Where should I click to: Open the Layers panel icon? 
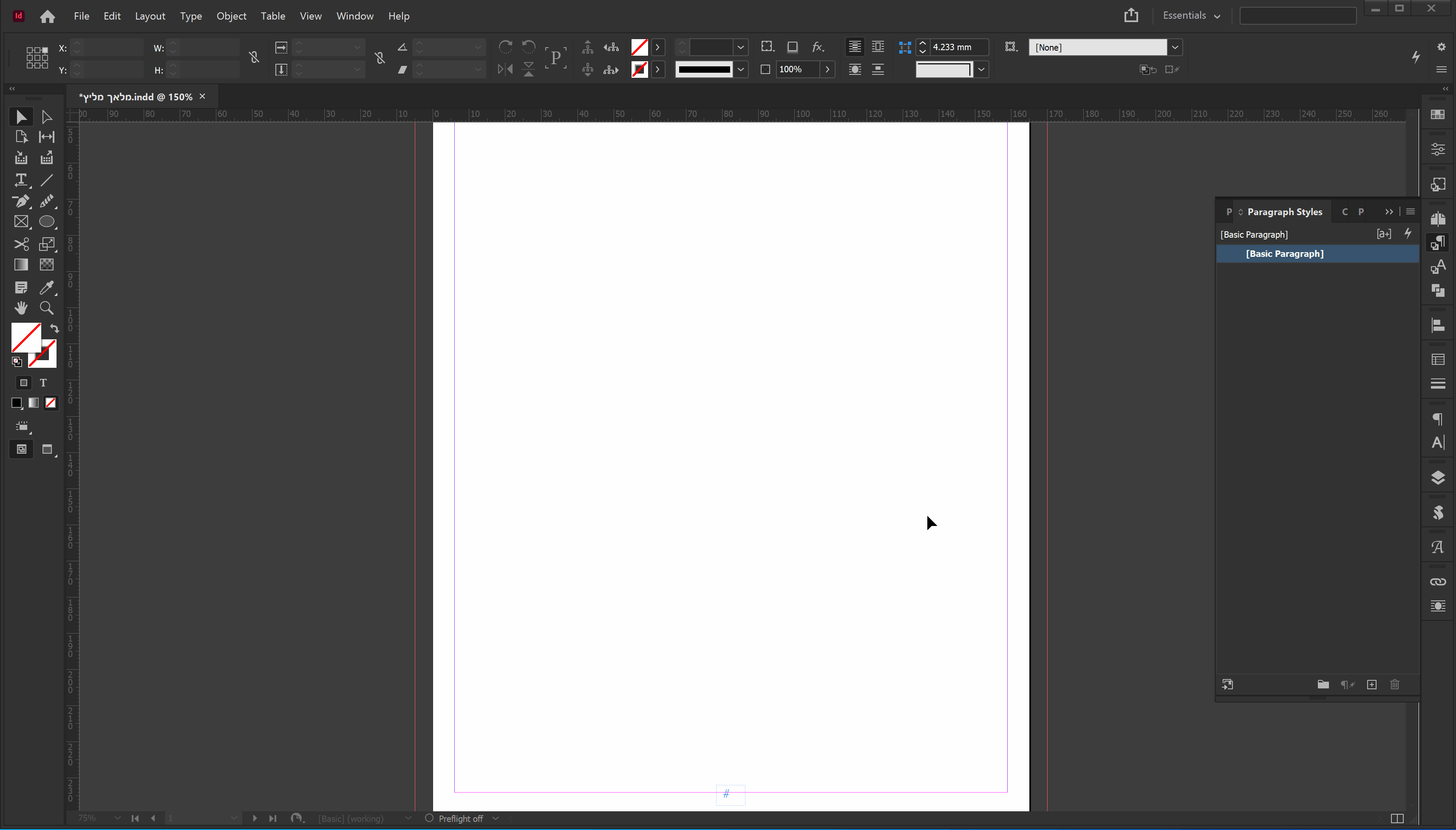(1438, 478)
